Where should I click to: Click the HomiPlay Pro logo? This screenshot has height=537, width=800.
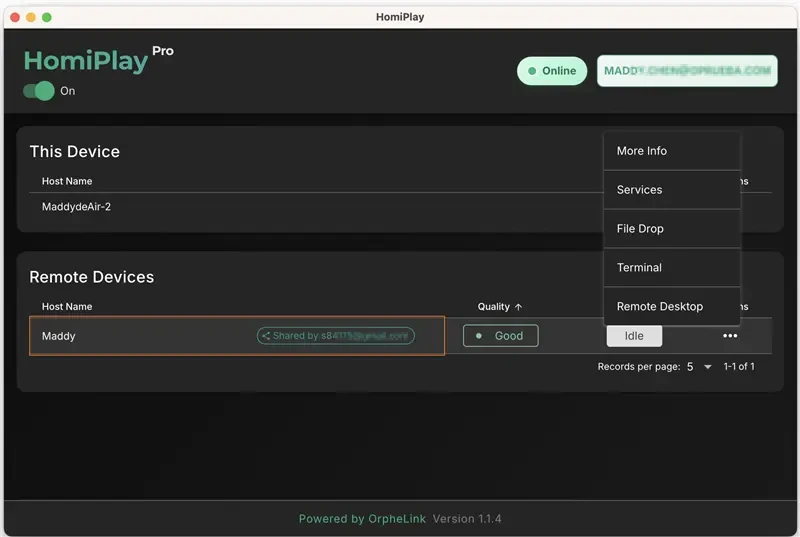click(x=98, y=60)
